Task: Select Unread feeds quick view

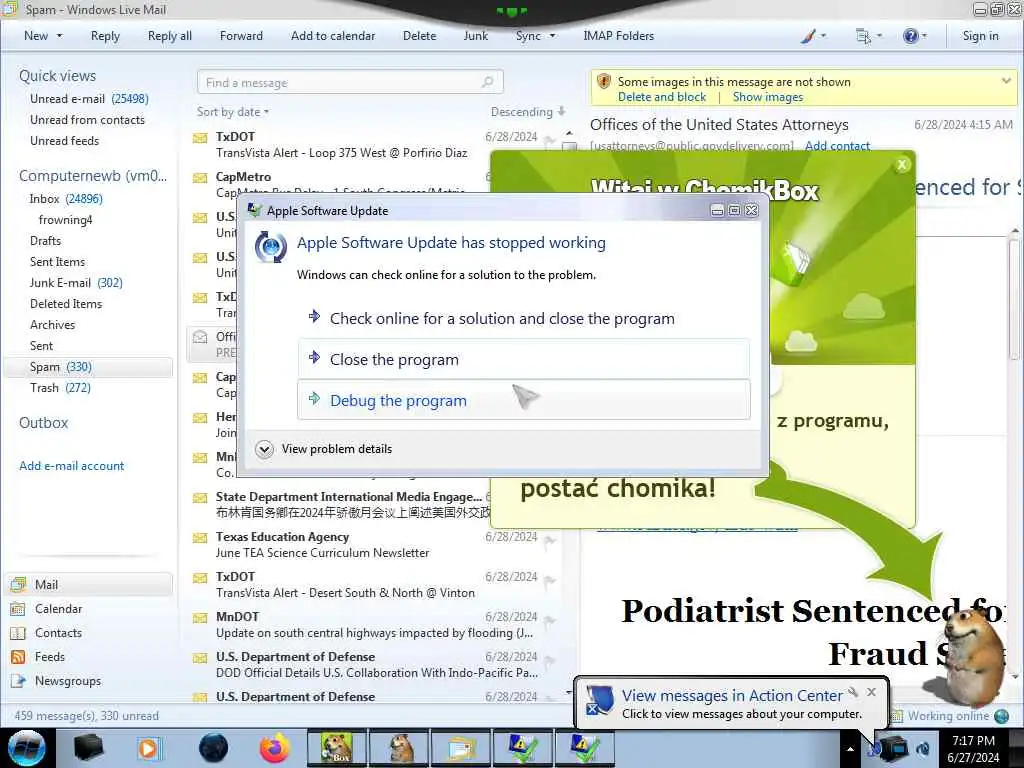Action: (x=65, y=140)
